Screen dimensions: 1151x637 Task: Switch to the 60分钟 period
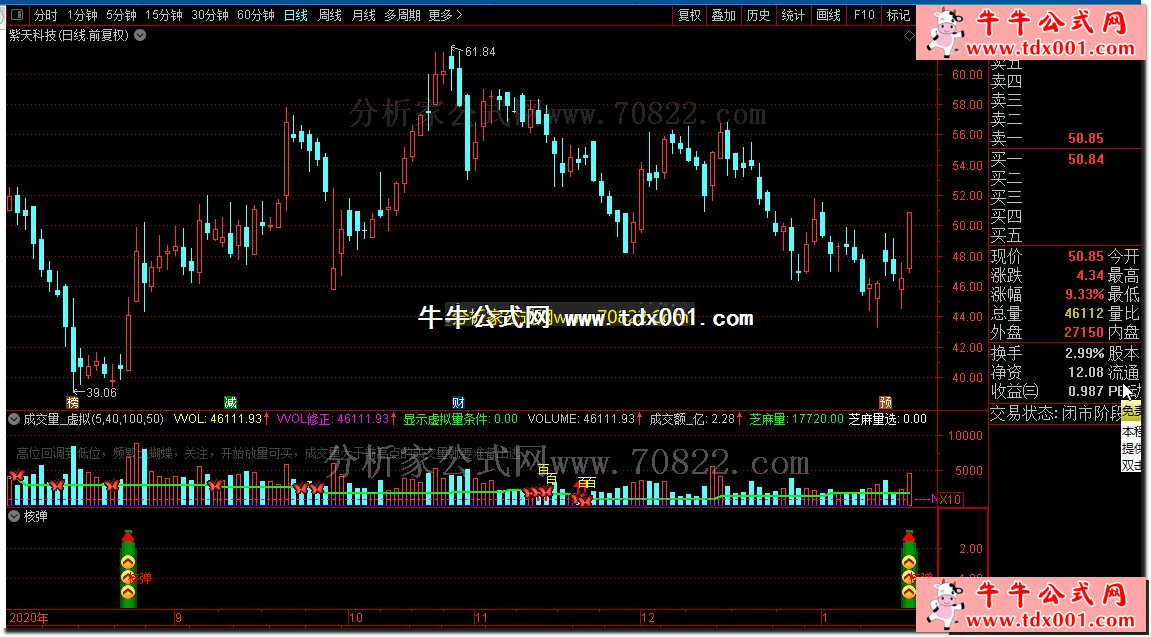(256, 15)
